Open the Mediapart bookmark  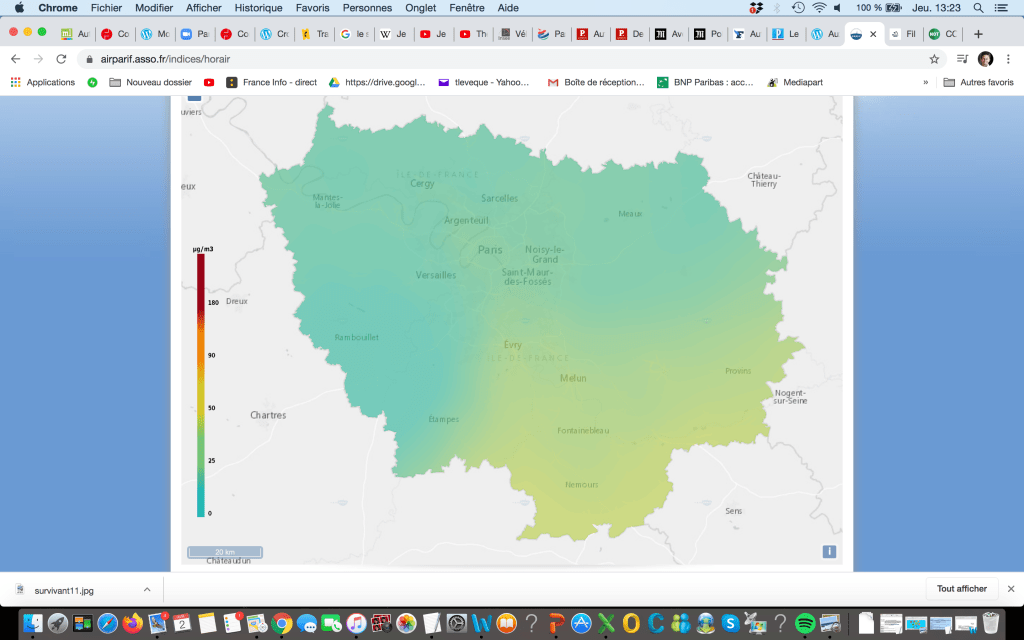(x=795, y=82)
